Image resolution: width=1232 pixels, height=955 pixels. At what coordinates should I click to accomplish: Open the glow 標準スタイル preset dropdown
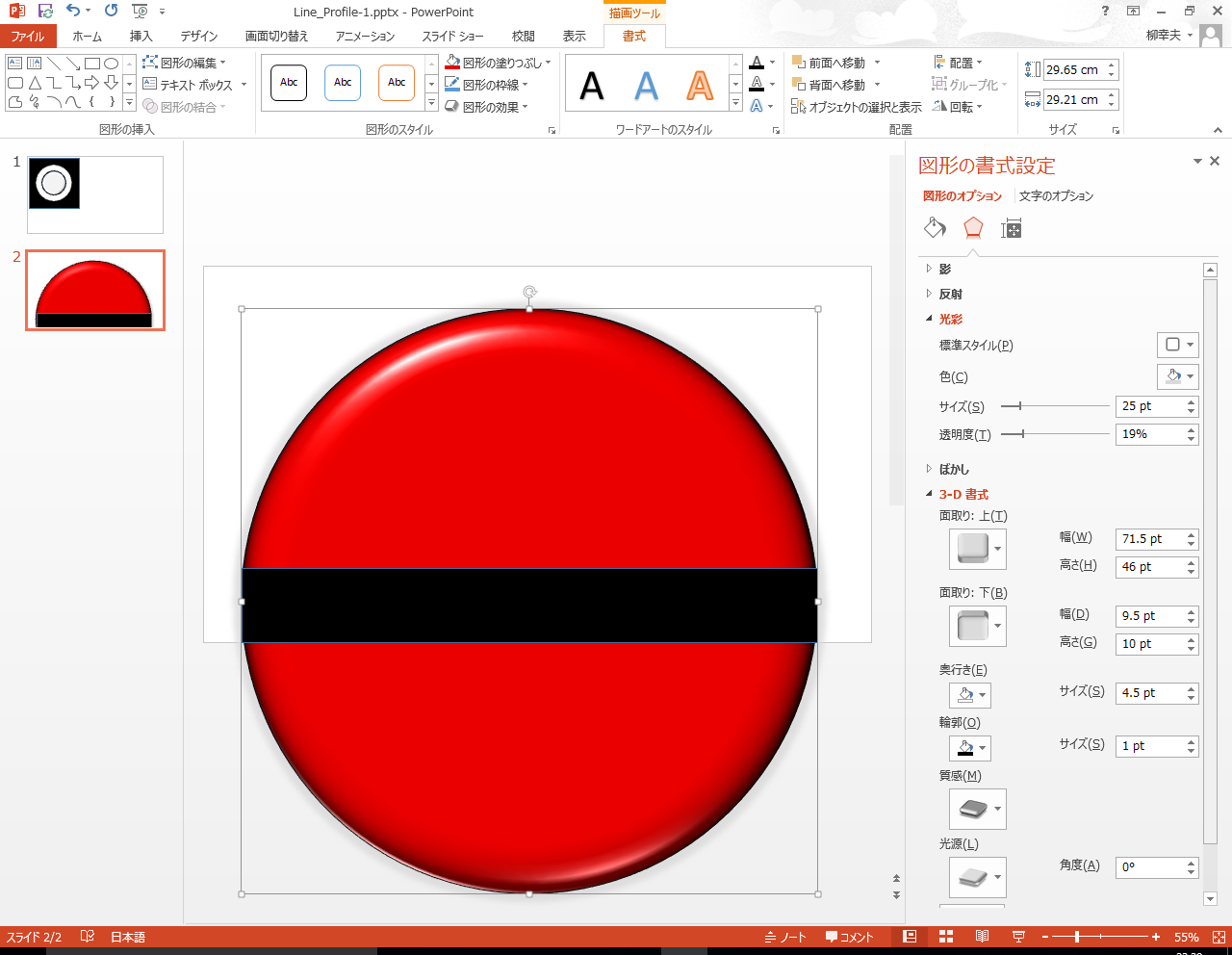tap(1178, 345)
